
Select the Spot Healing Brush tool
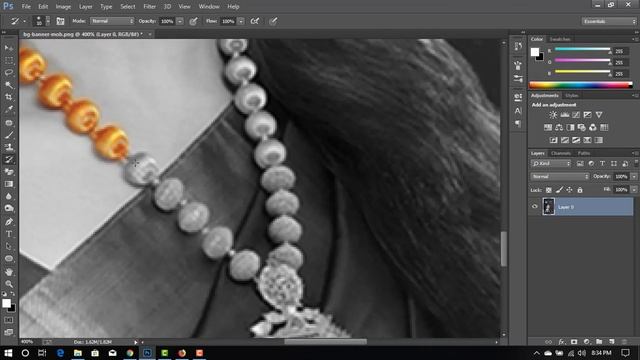tap(9, 122)
